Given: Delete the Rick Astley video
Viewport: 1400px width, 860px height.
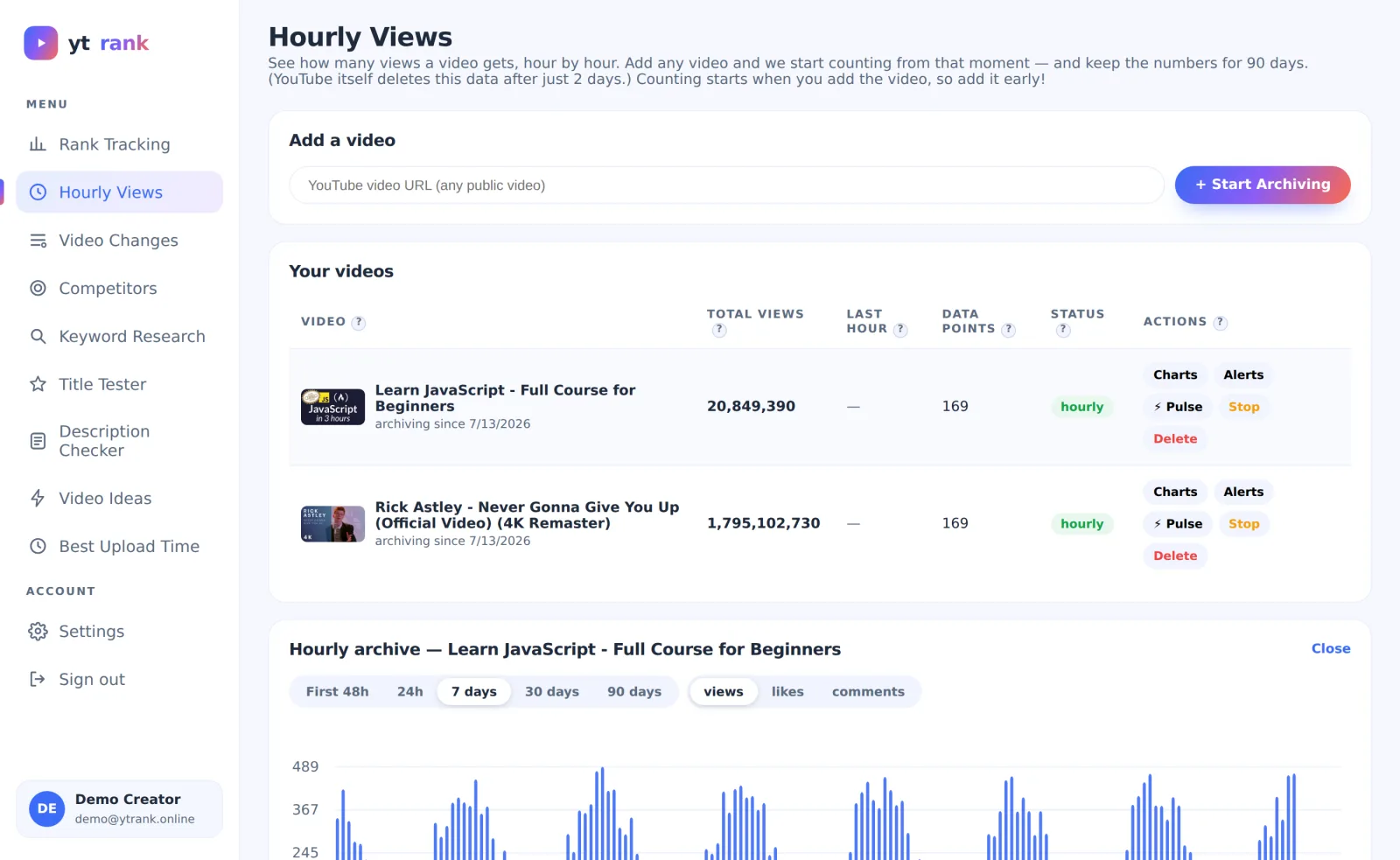Looking at the screenshot, I should 1175,556.
